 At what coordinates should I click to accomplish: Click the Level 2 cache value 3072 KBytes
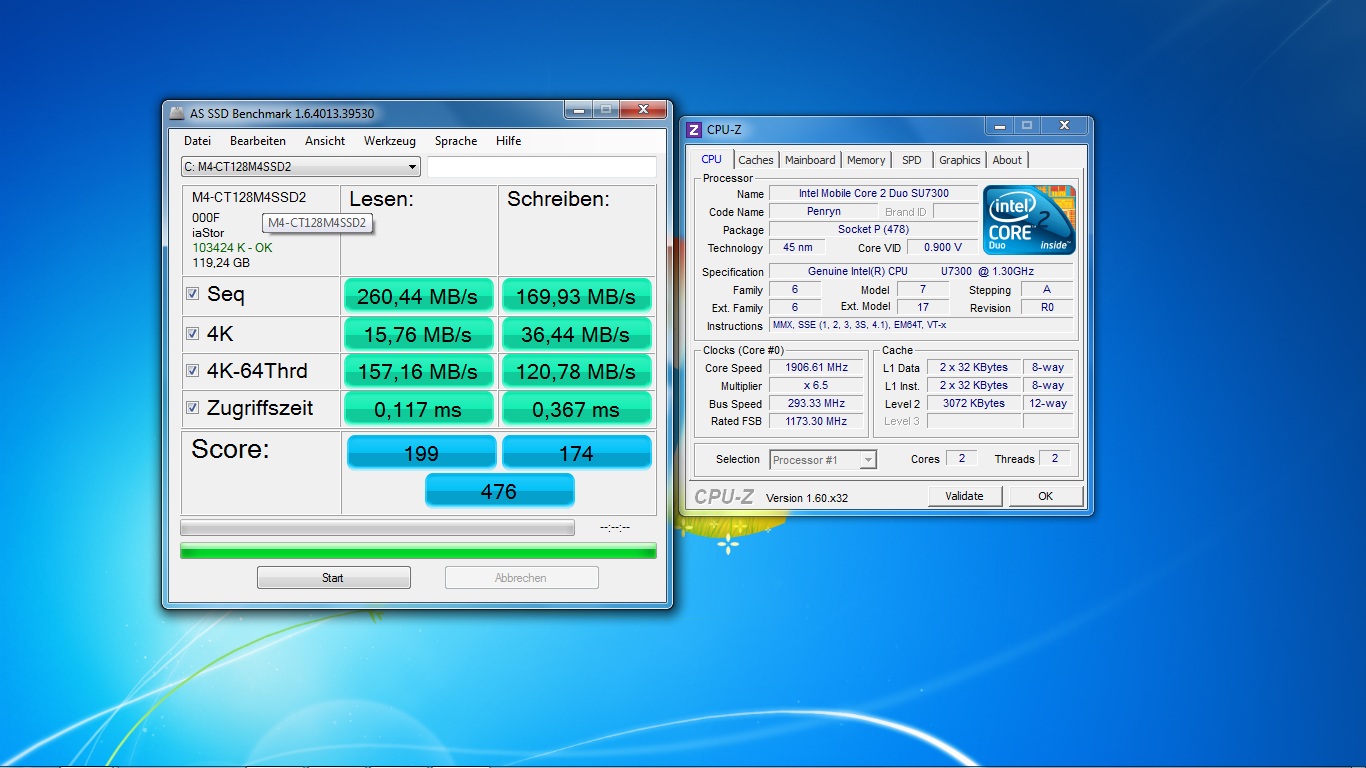973,404
